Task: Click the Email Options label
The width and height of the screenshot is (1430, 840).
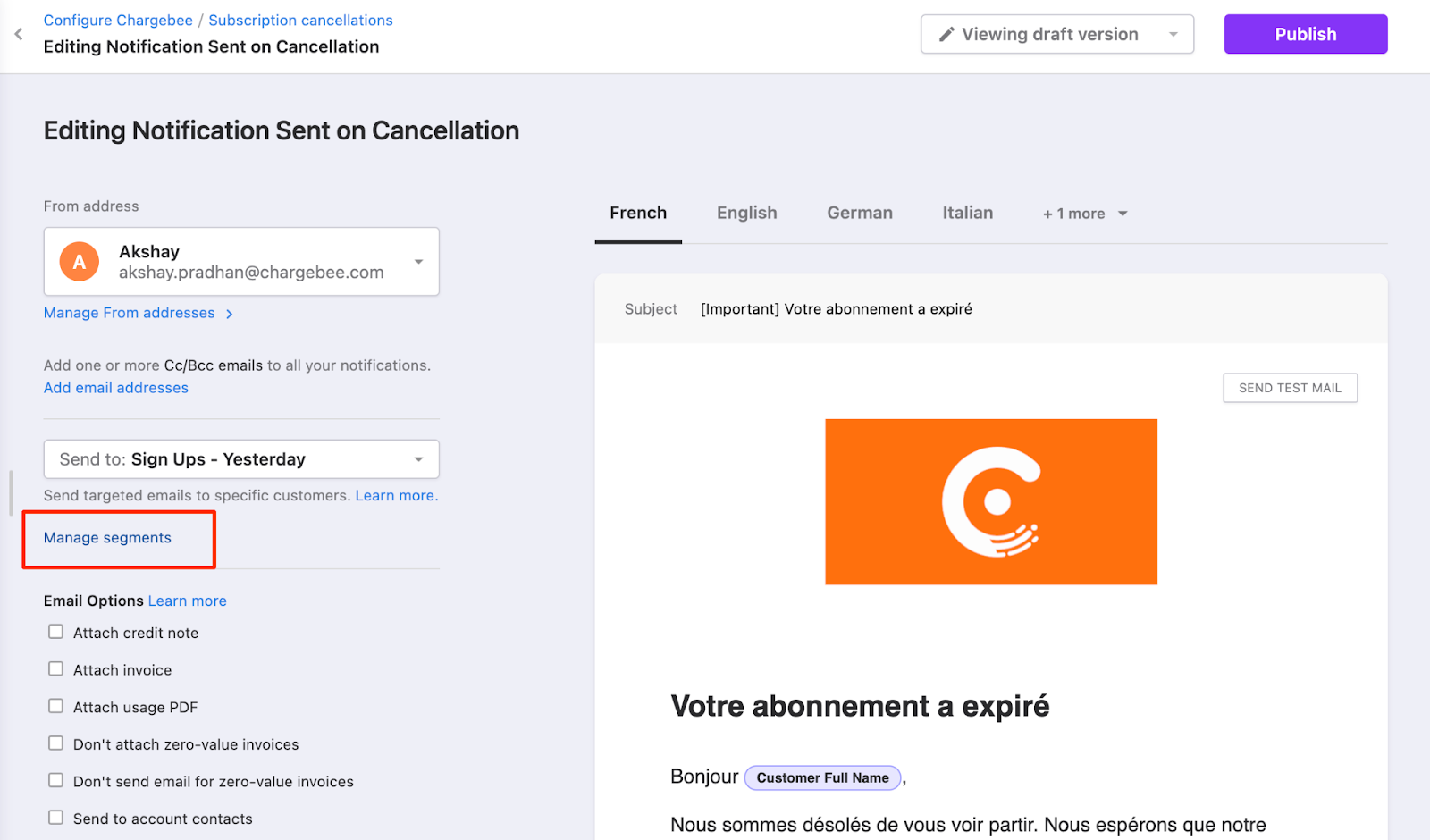Action: 94,601
